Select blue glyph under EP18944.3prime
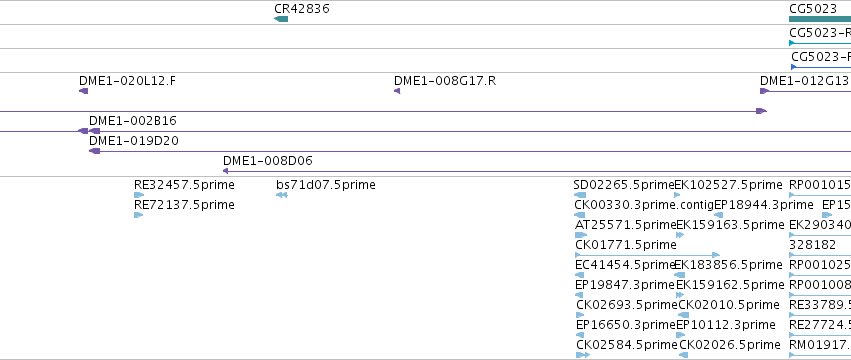The image size is (851, 360). pos(719,215)
